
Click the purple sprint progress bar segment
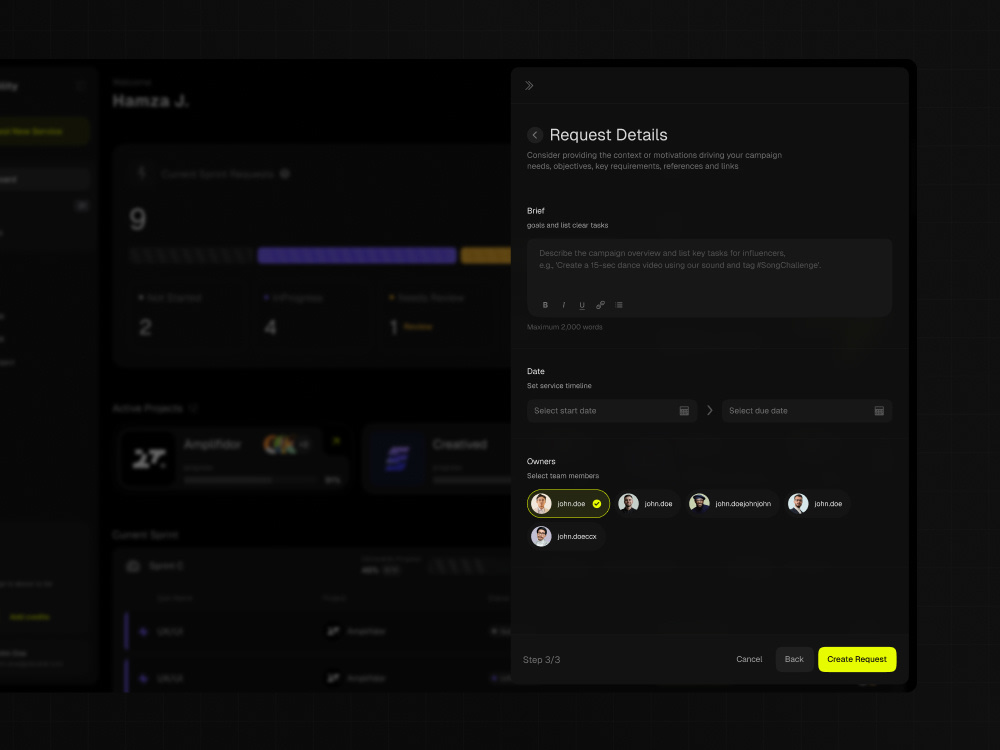coord(357,256)
